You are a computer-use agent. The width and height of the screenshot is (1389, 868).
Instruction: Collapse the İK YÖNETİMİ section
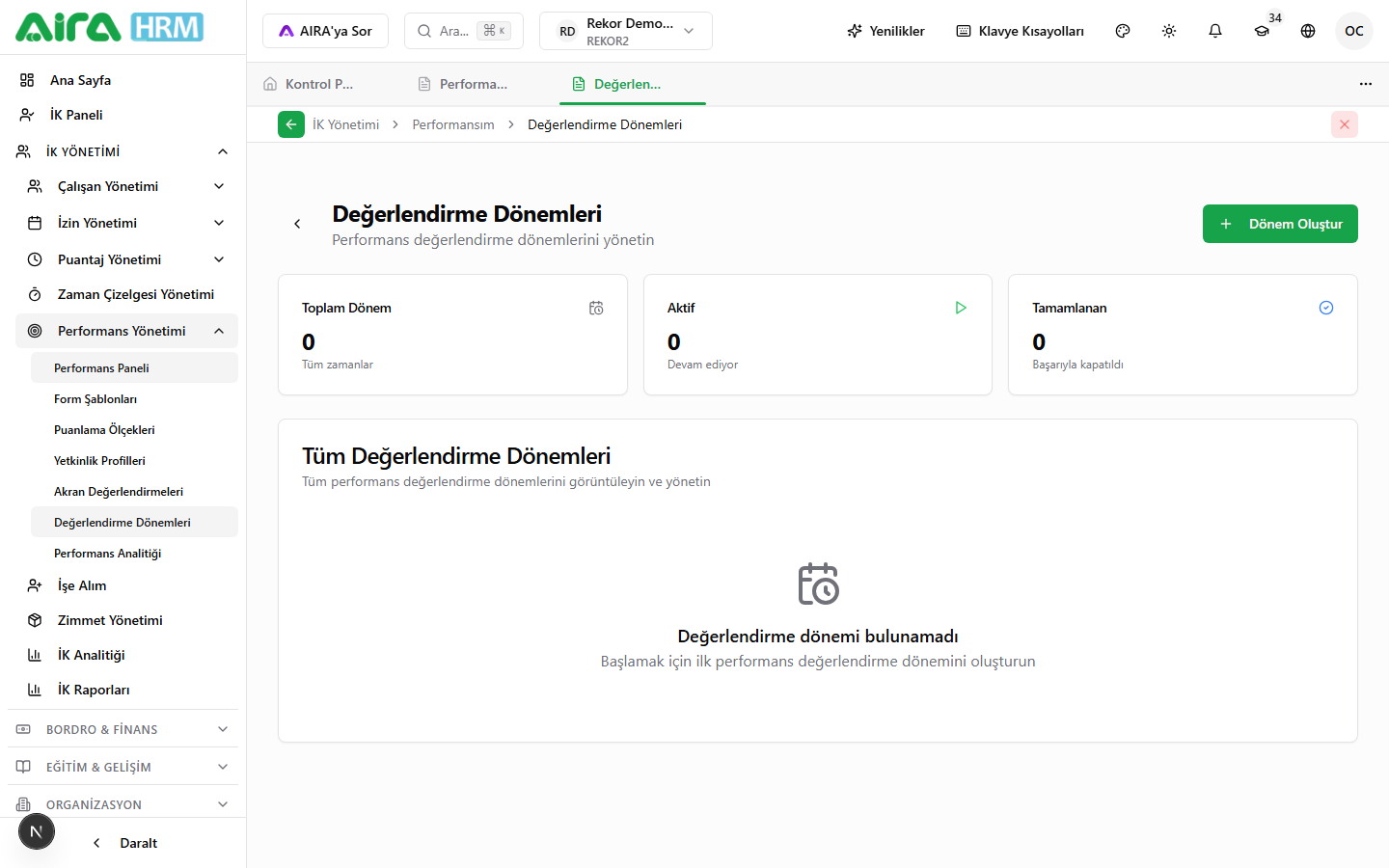(123, 151)
